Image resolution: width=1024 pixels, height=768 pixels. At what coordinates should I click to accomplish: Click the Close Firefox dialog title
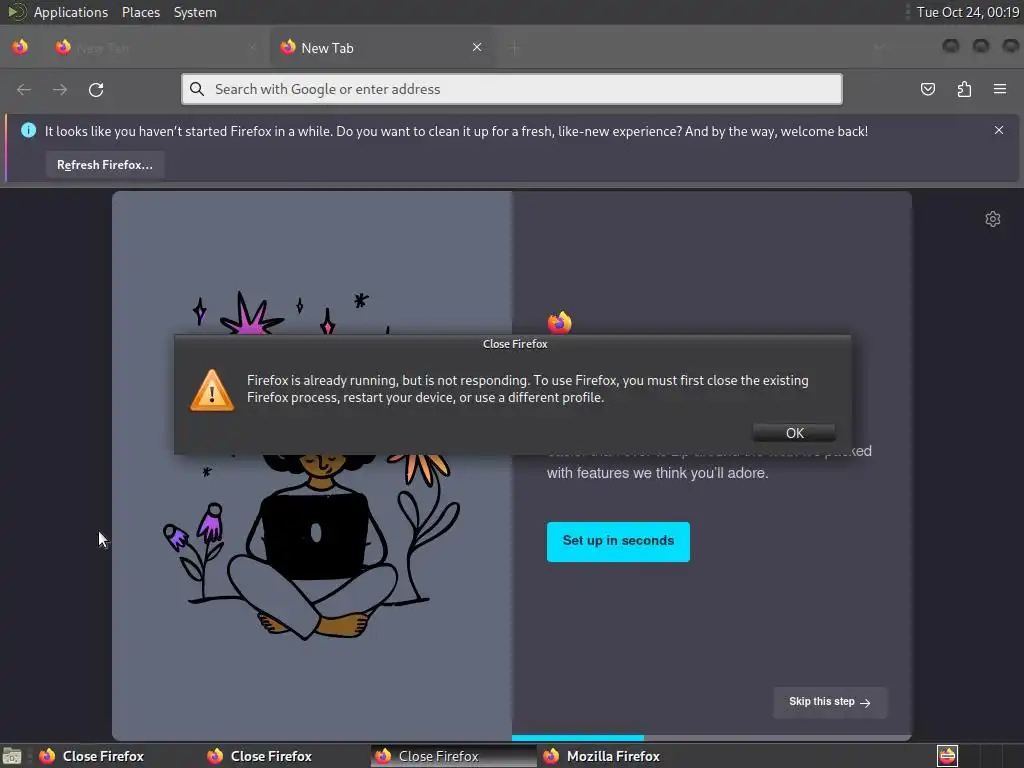[515, 344]
